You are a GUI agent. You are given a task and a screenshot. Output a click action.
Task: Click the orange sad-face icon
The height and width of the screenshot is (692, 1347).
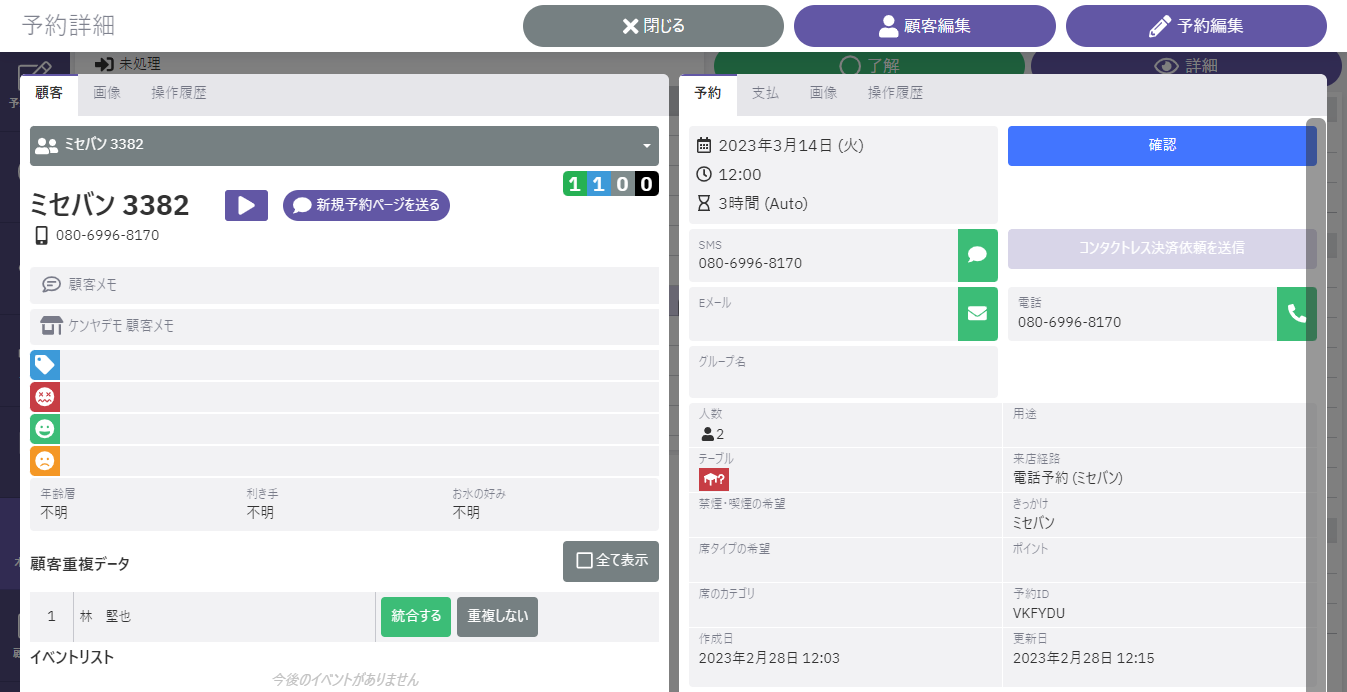(45, 461)
